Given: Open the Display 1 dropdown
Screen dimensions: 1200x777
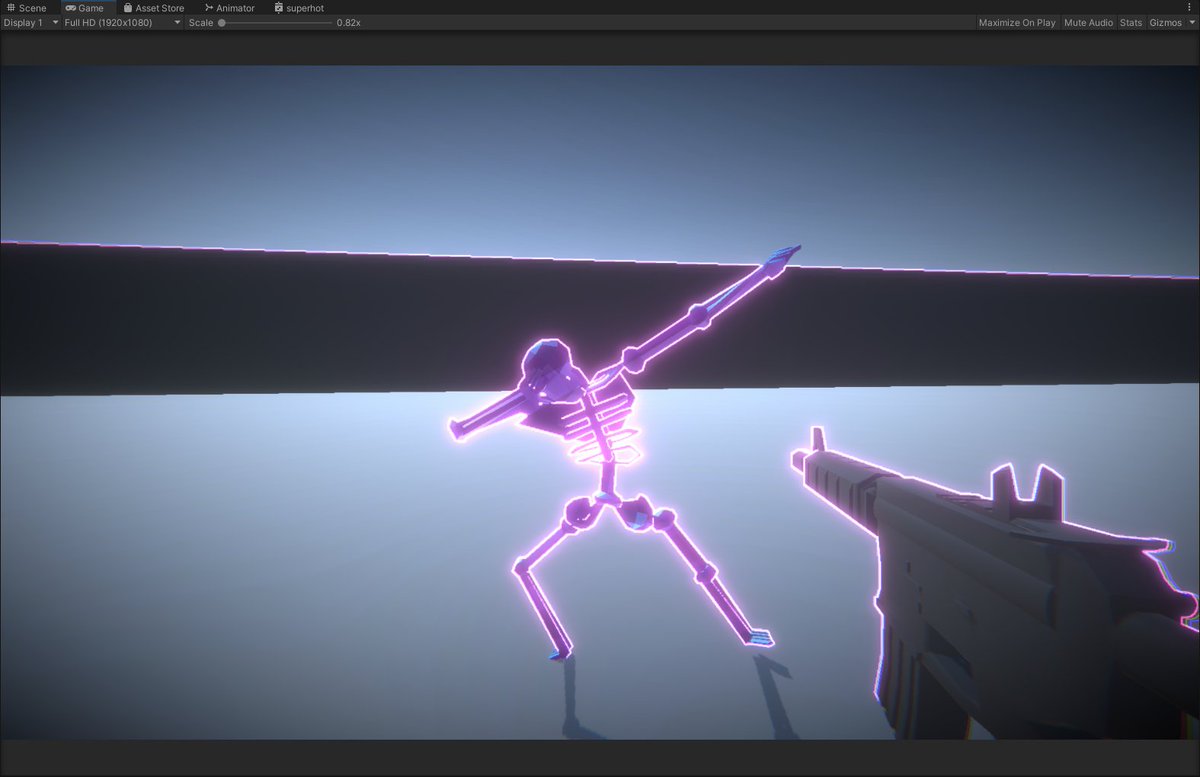Looking at the screenshot, I should click(x=30, y=22).
